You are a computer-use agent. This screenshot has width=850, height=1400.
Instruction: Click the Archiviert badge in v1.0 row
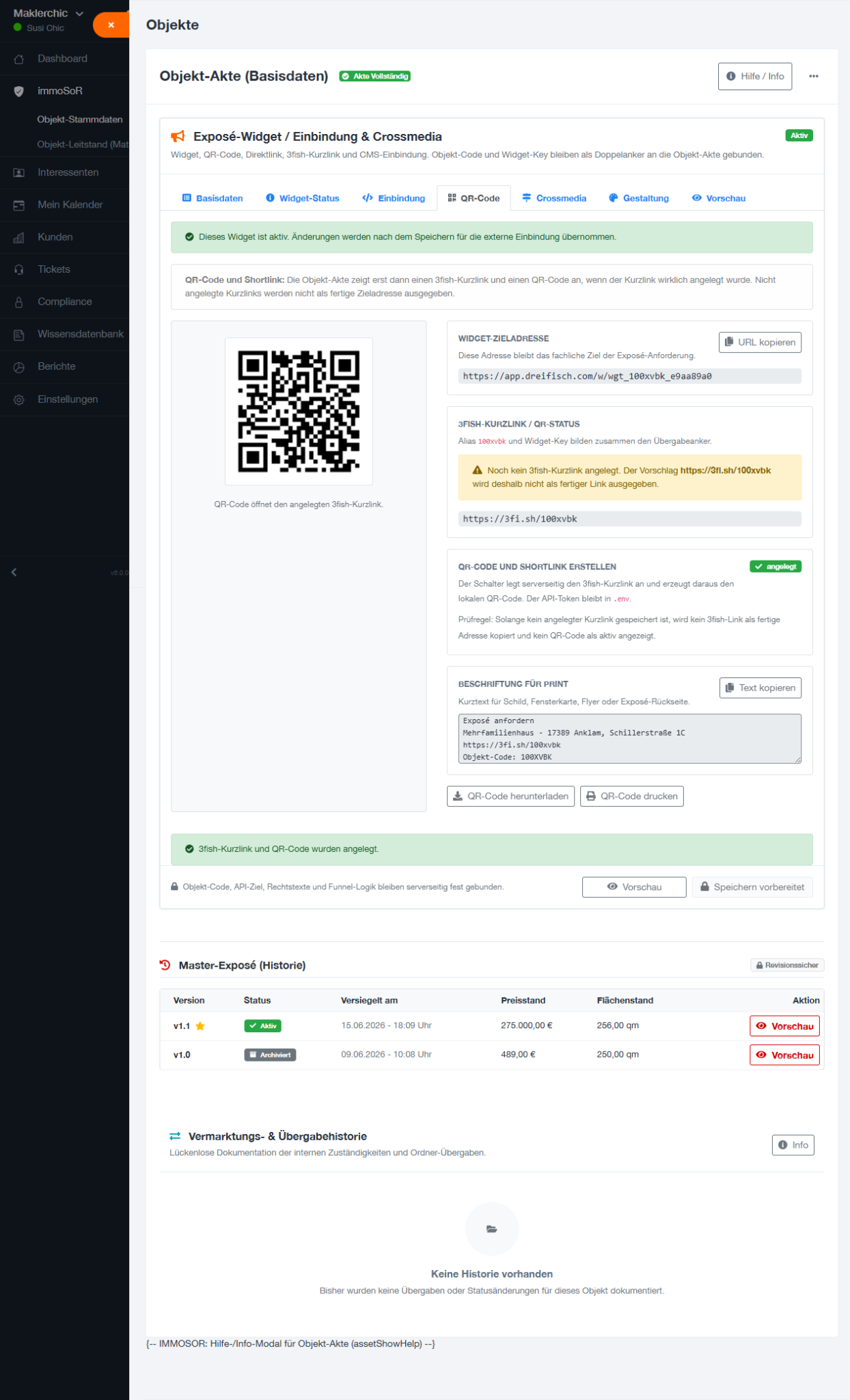(271, 1055)
